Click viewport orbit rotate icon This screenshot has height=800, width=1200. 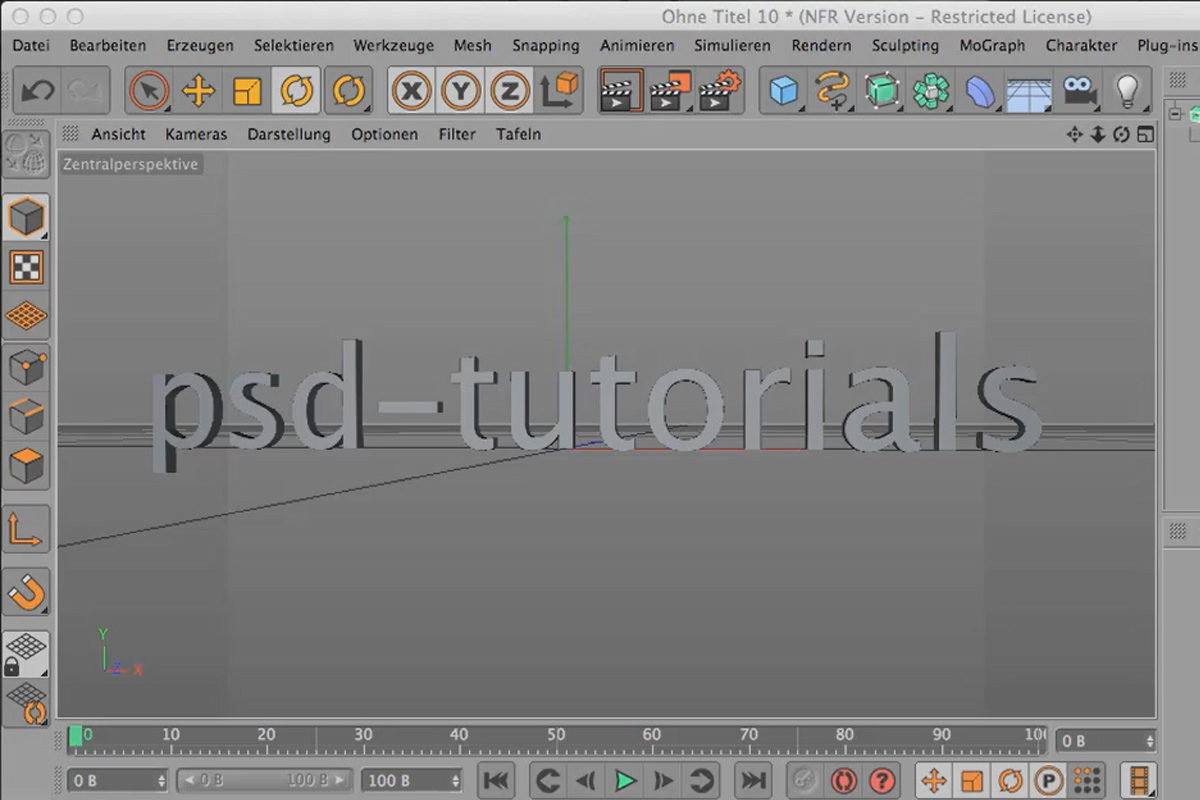pos(1121,134)
